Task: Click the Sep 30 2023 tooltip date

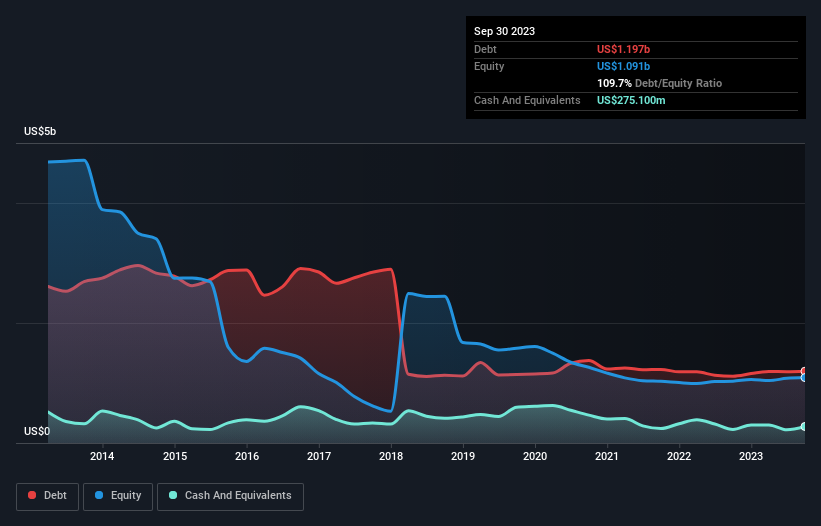Action: (x=504, y=31)
